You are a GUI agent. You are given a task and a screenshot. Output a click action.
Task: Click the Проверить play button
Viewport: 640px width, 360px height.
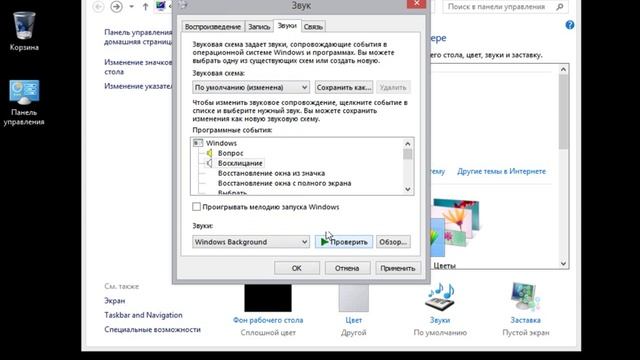coord(344,242)
